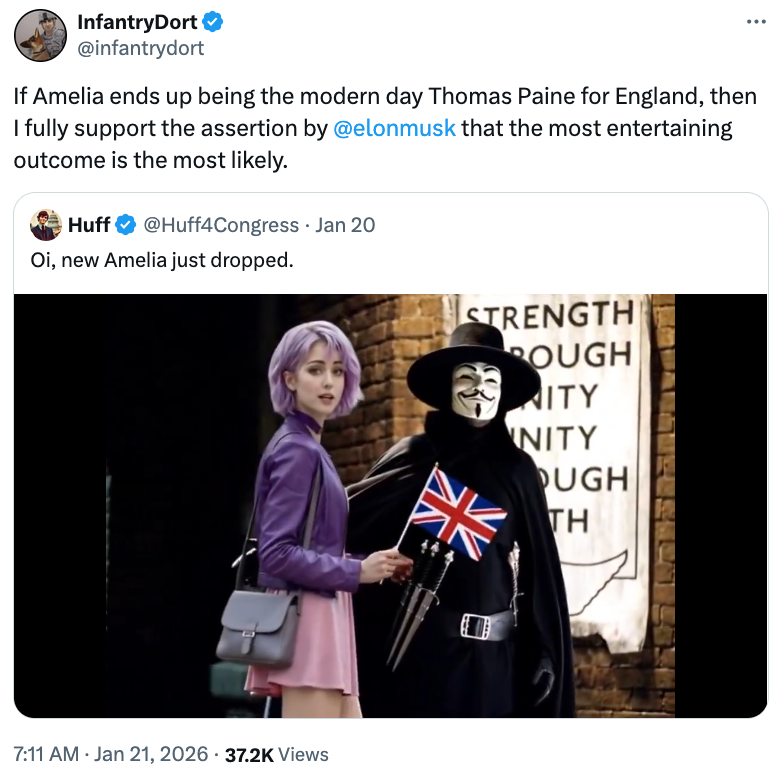Click the 7:11 AM Jan 21, 2026 timestamp
This screenshot has width=784, height=774.
110,754
